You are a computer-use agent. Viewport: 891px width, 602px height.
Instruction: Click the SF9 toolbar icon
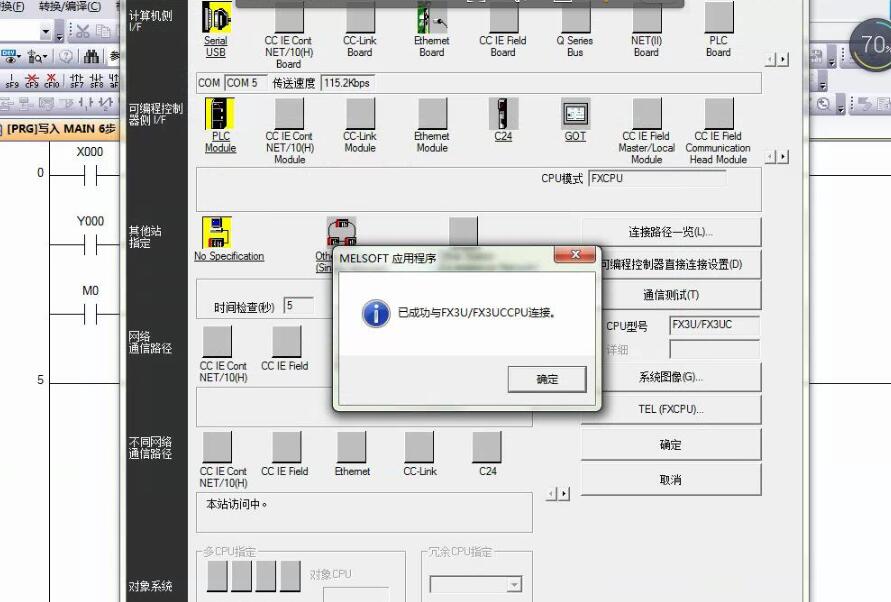click(x=12, y=81)
